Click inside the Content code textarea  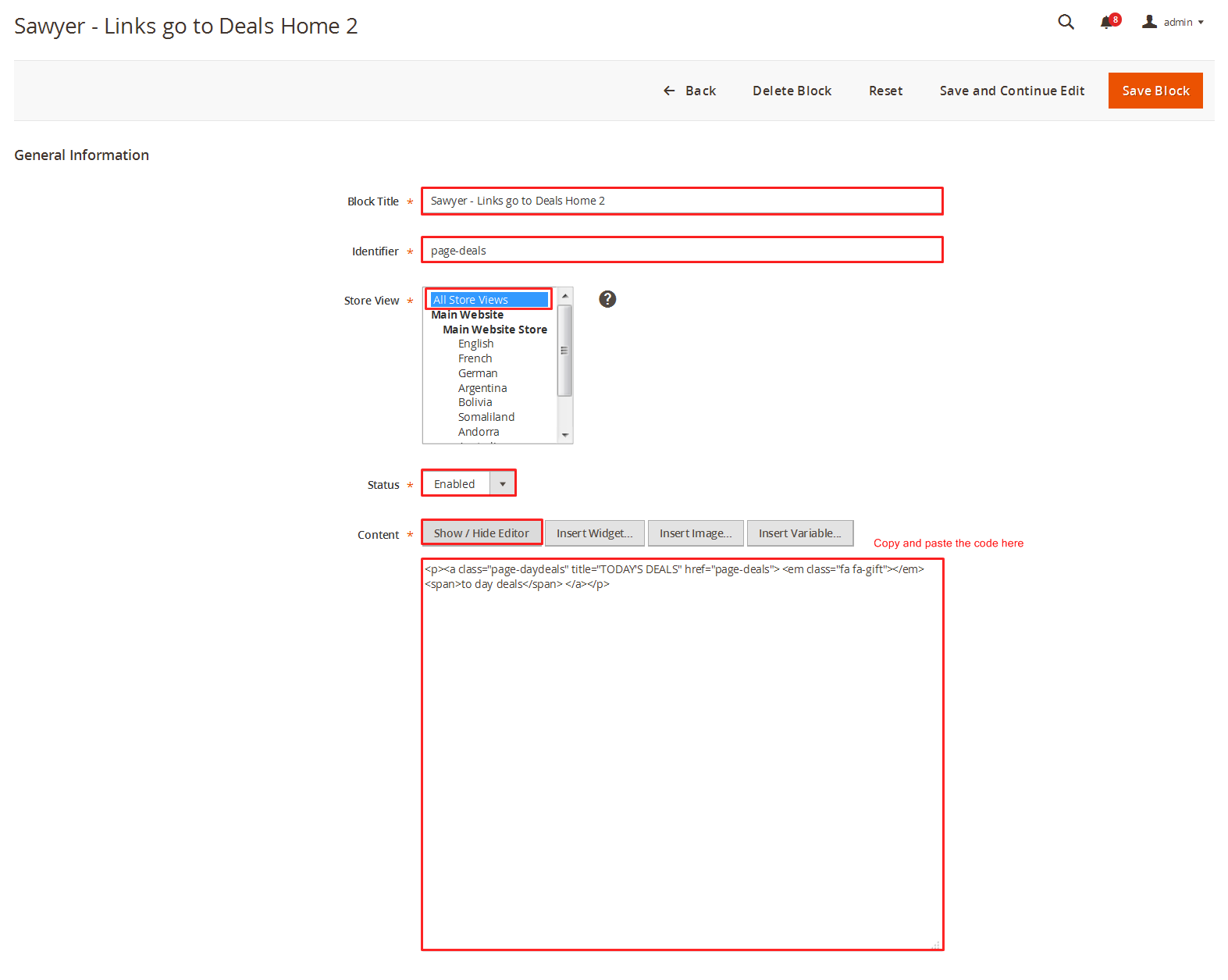pos(682,754)
